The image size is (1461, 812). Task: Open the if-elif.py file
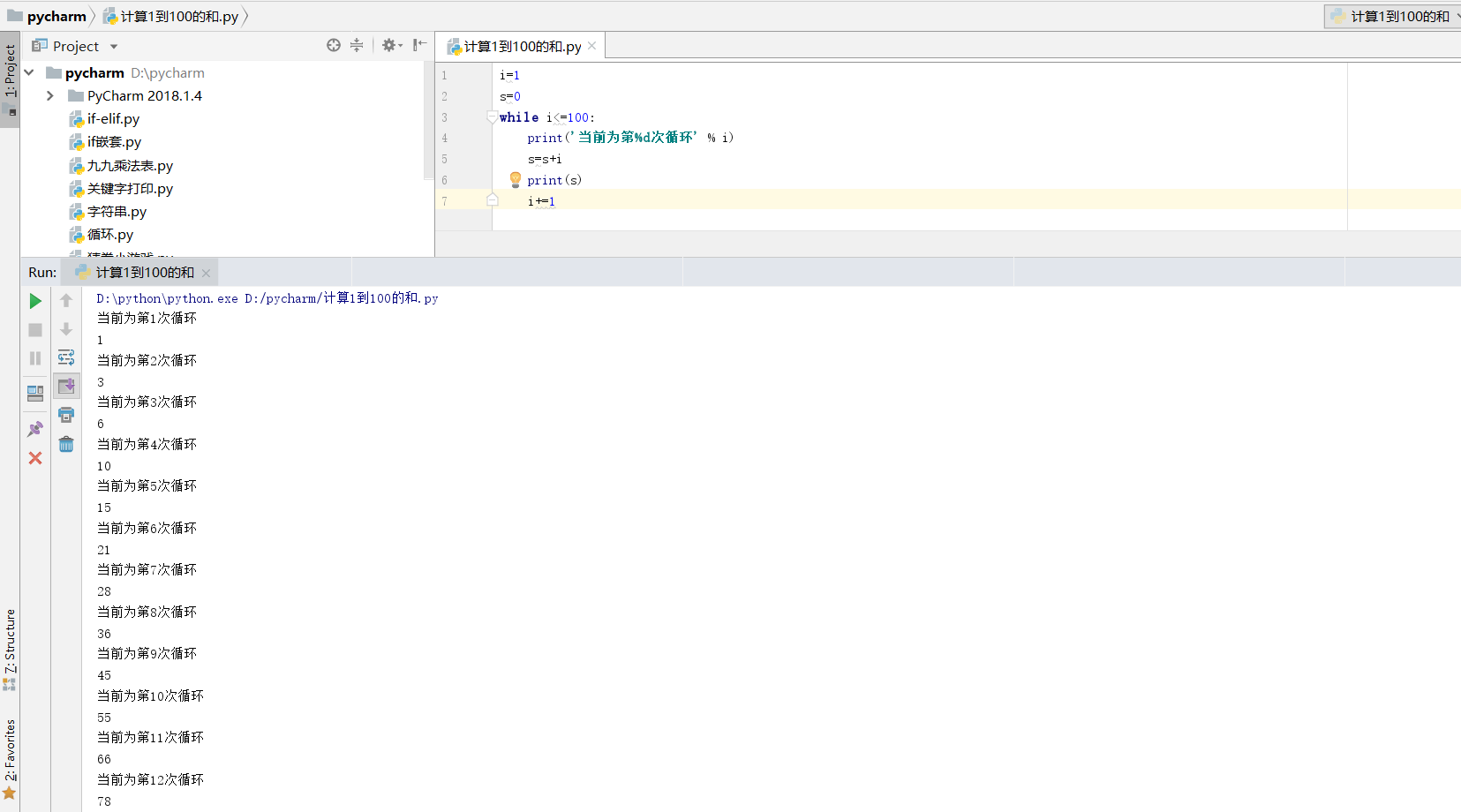coord(113,119)
